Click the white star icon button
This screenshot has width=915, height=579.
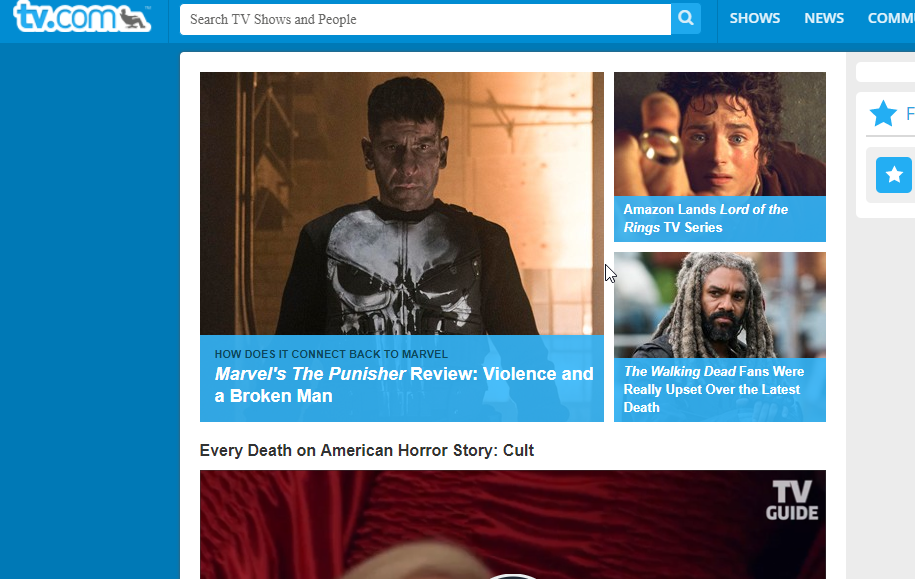click(893, 175)
